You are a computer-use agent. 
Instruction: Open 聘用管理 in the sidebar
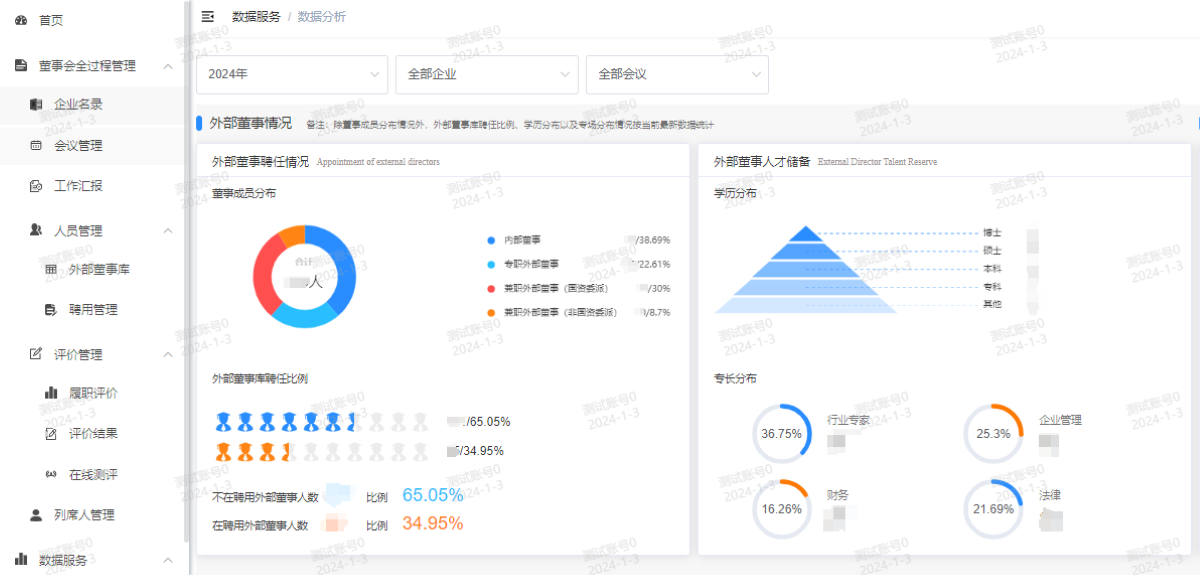[93, 310]
